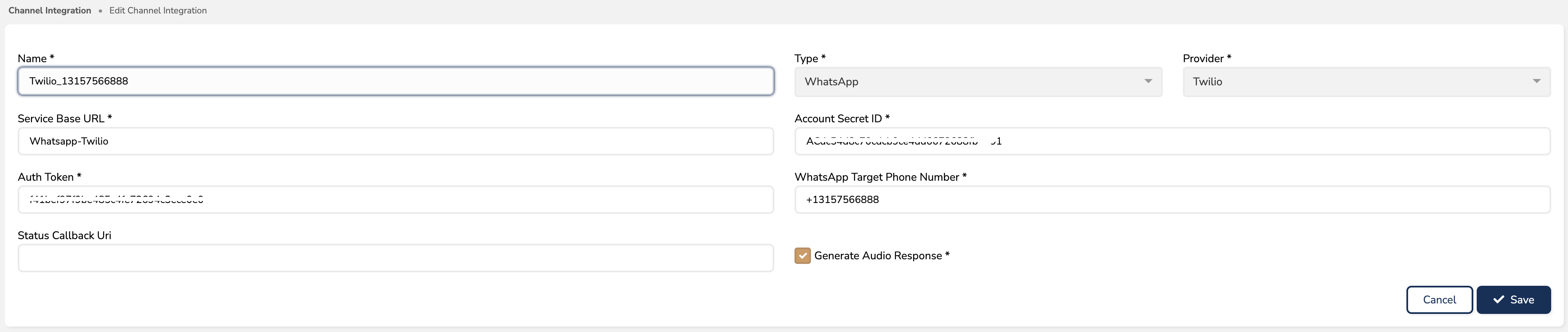Uncheck the Generate Audio Response checkbox
The image size is (1568, 332).
tap(802, 256)
